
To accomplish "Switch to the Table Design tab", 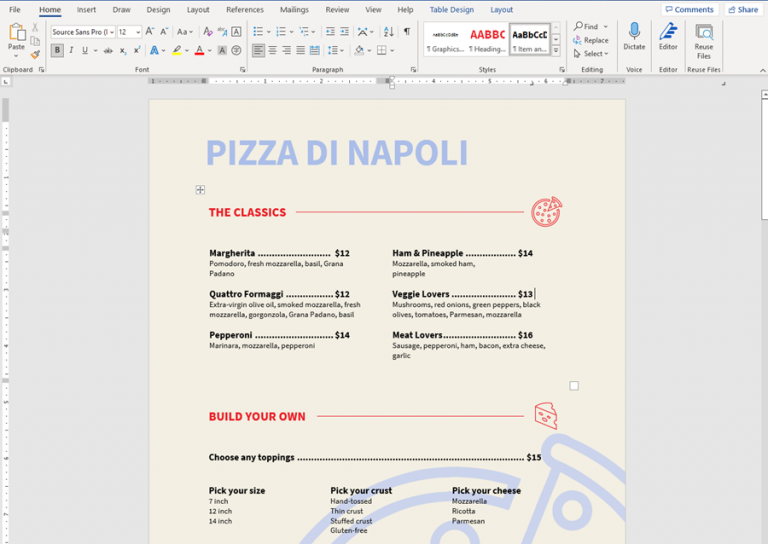I will tap(451, 10).
